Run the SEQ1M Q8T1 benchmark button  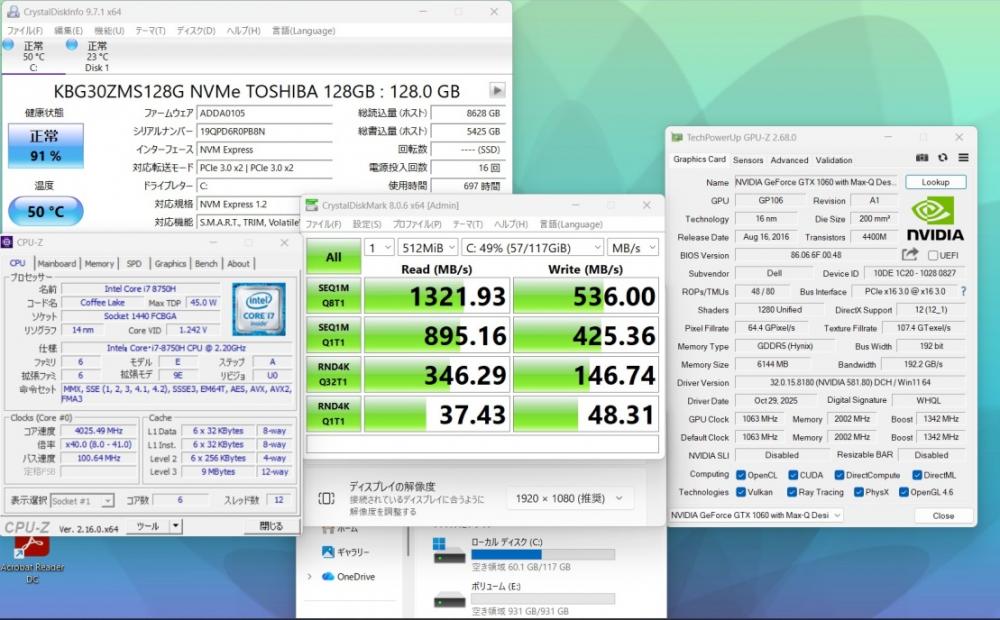coord(334,295)
